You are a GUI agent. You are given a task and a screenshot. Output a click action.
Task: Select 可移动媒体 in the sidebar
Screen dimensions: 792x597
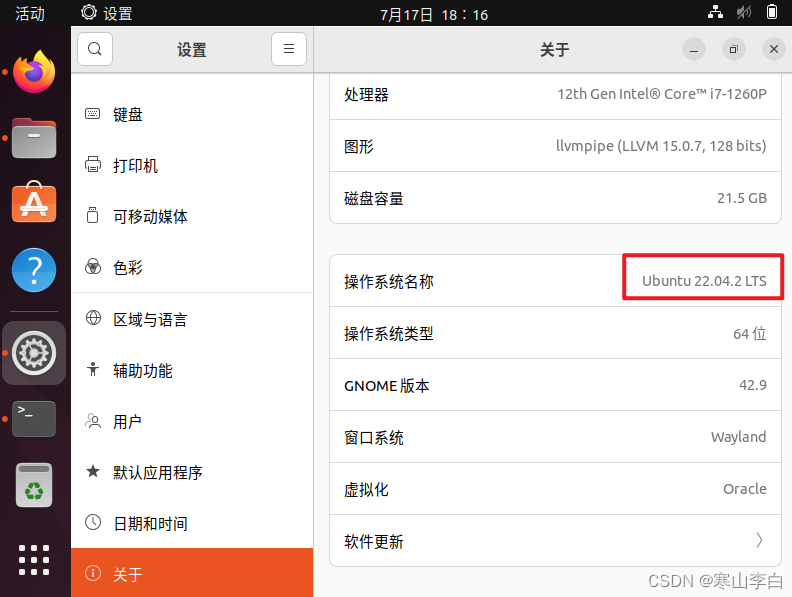point(192,217)
